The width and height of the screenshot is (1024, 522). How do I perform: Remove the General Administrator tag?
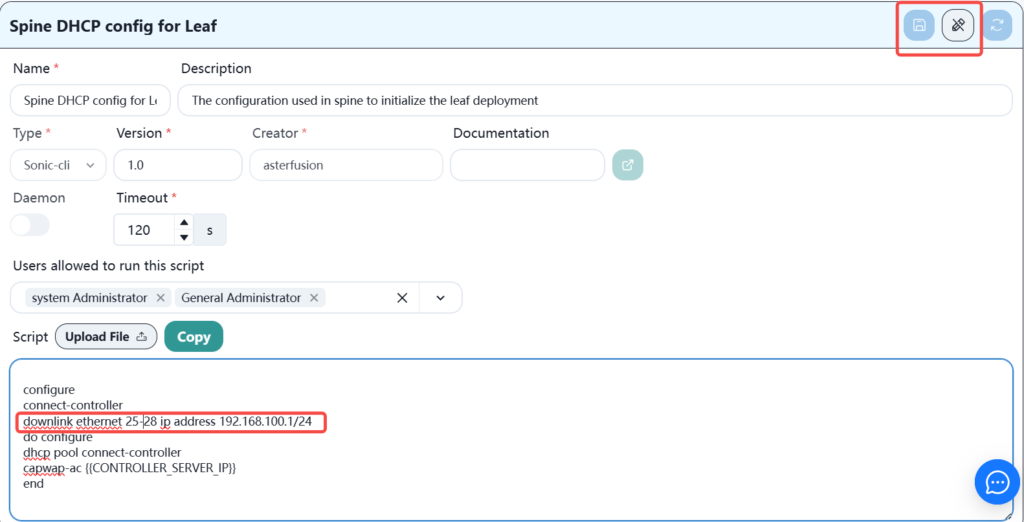(x=314, y=298)
